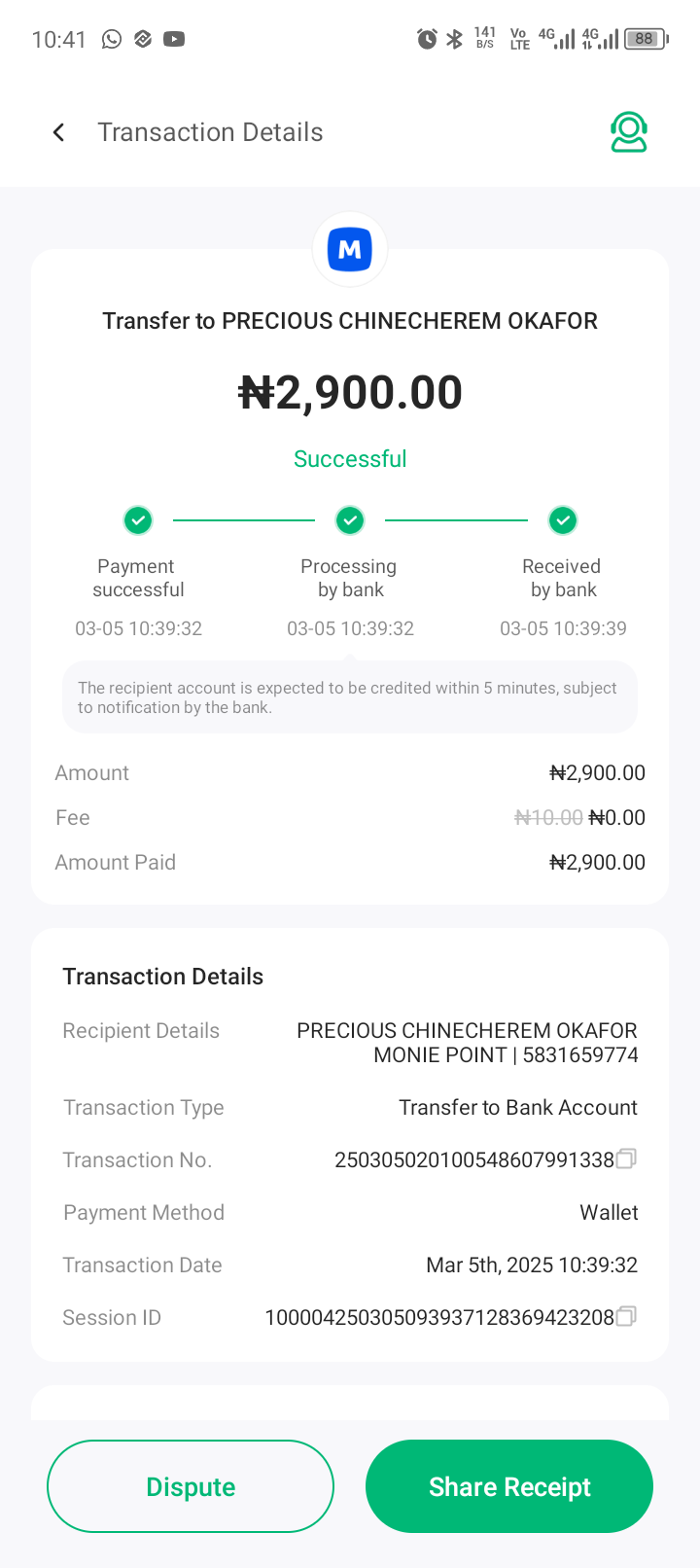Open customer support headset icon
The image size is (700, 1568).
[x=629, y=132]
